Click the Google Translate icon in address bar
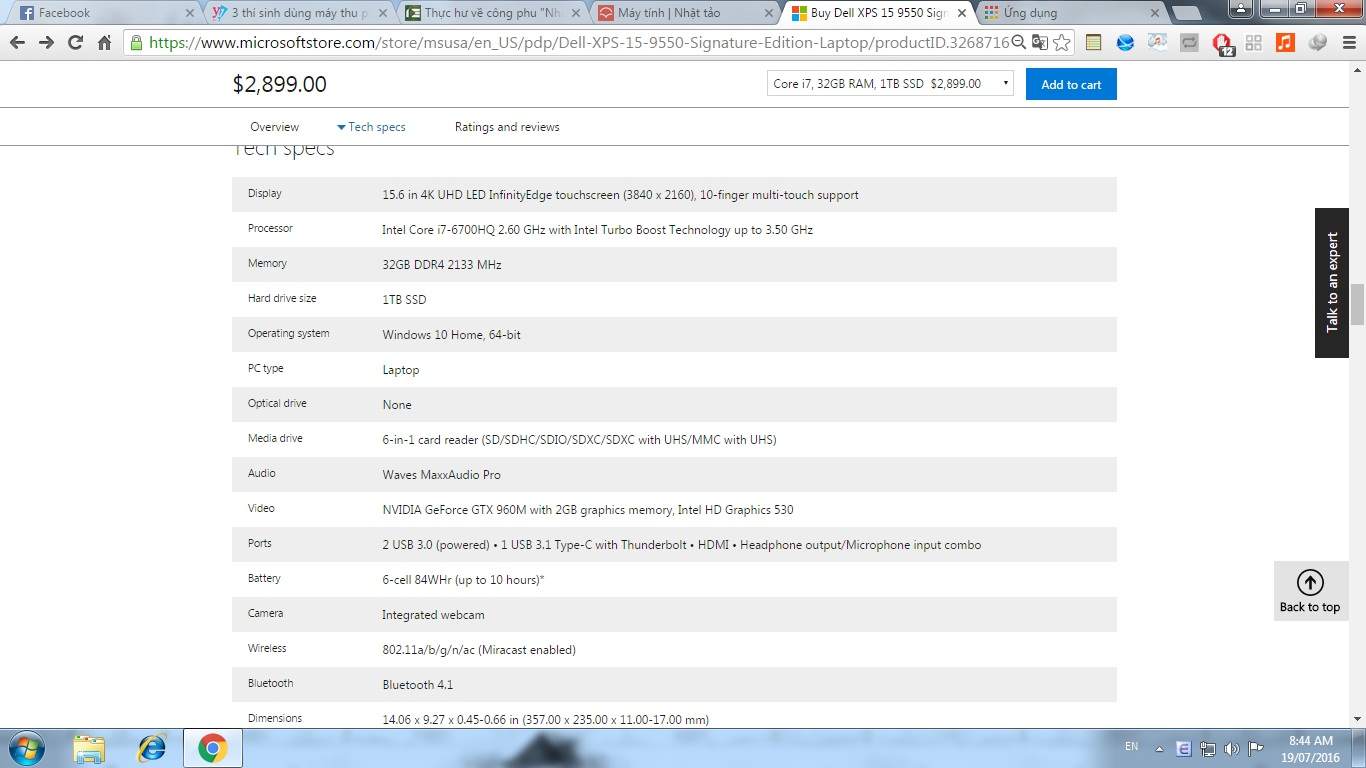This screenshot has width=1366, height=768. point(1040,43)
